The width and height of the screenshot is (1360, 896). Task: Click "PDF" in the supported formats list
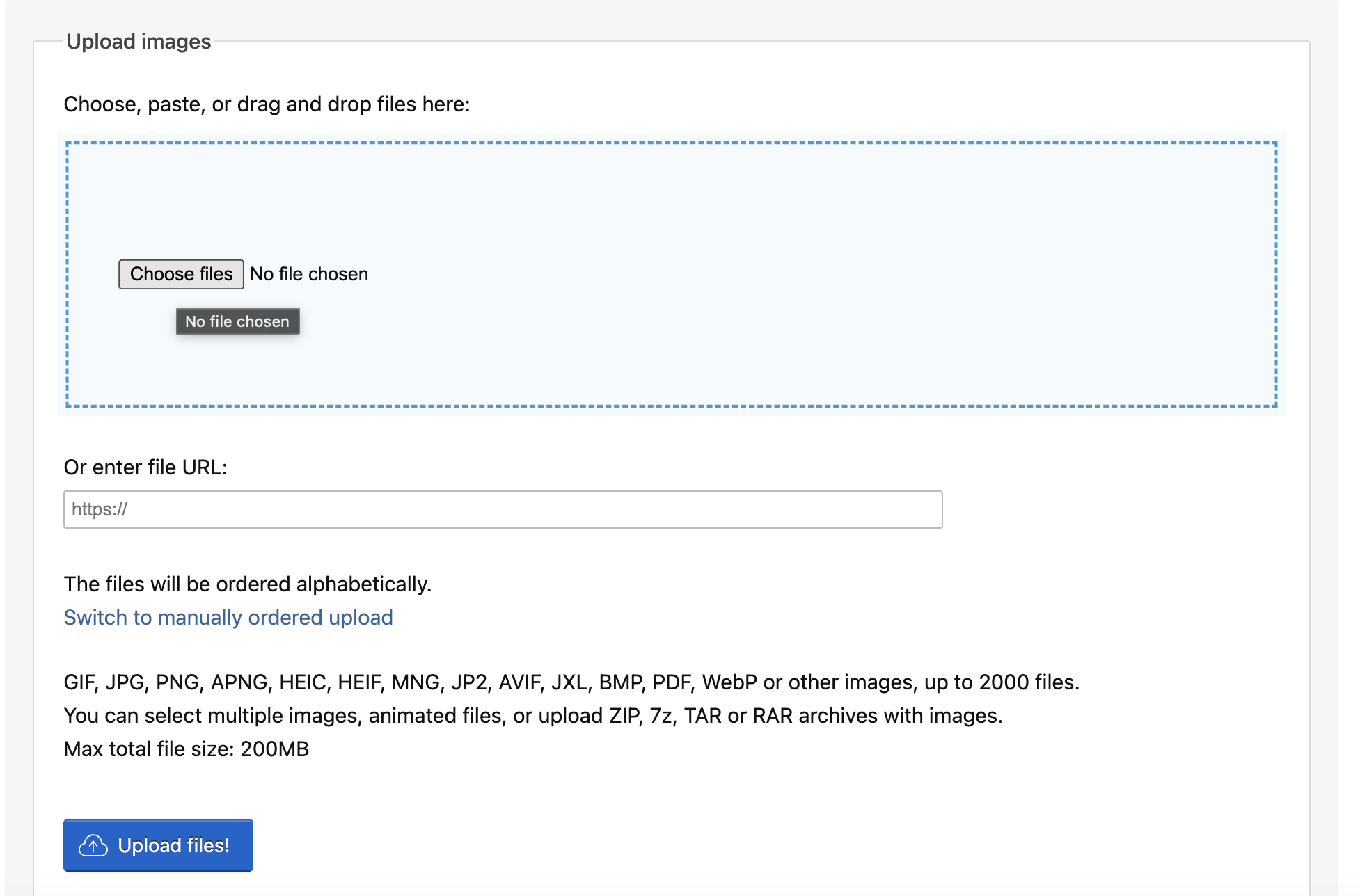(672, 682)
